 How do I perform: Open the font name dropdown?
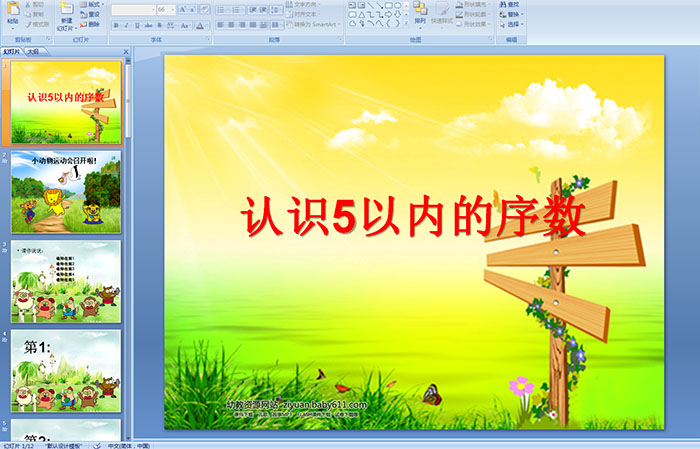coord(154,10)
